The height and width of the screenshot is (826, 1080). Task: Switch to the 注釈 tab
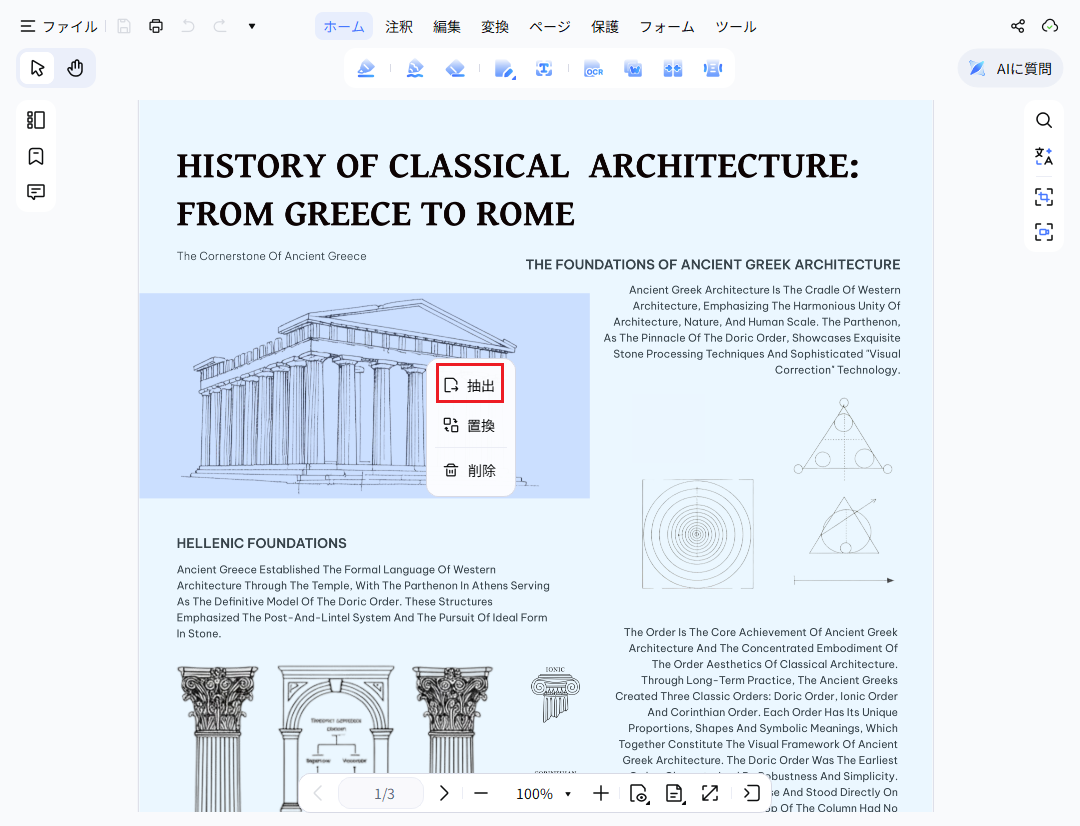399,27
